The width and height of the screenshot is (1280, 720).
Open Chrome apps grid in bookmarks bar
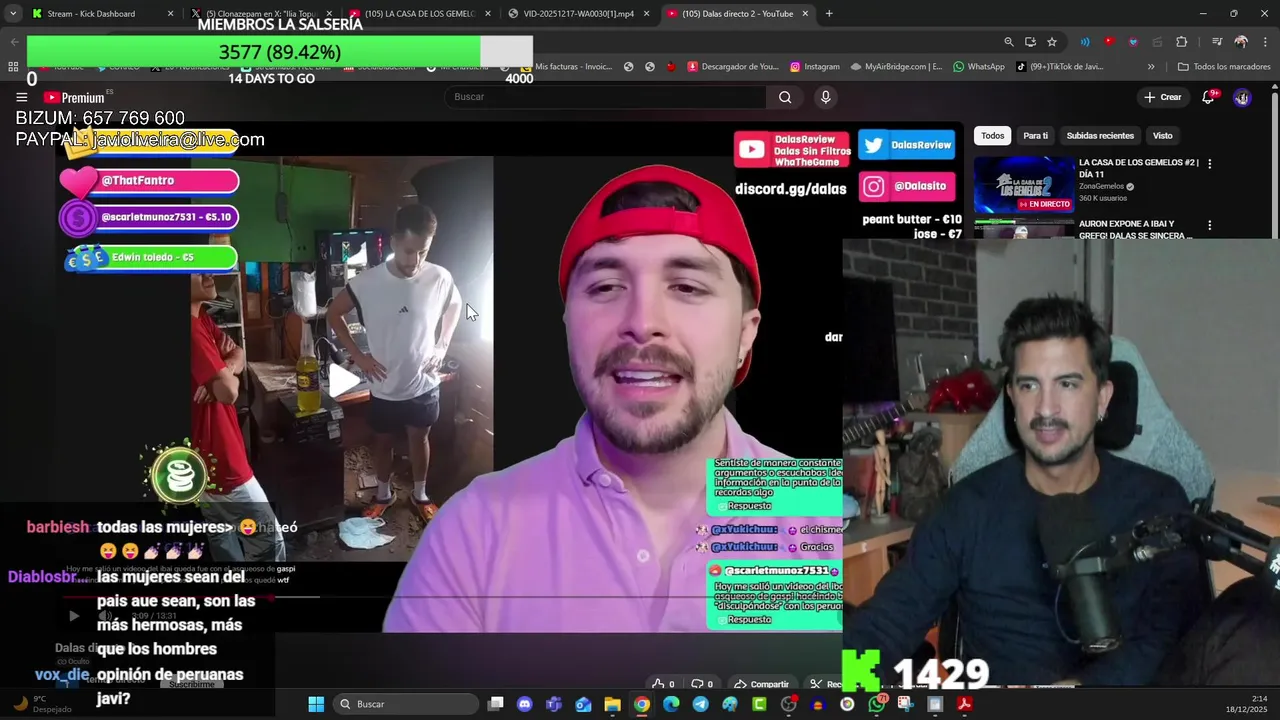point(13,67)
